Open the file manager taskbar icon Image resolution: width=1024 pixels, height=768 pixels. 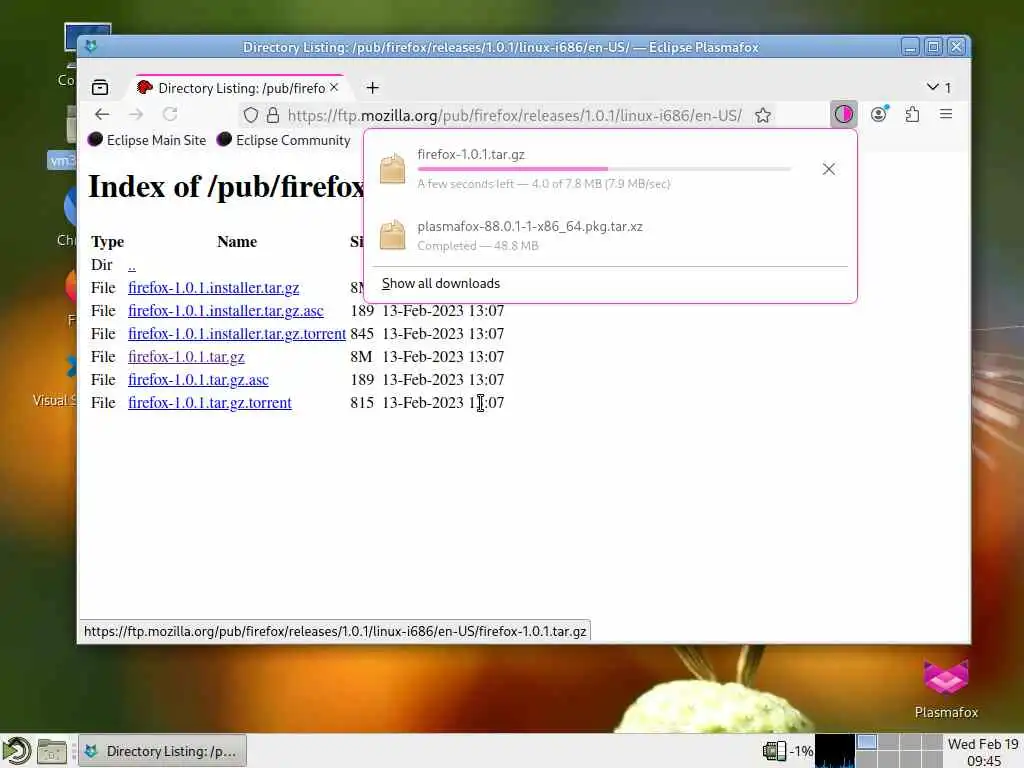52,751
